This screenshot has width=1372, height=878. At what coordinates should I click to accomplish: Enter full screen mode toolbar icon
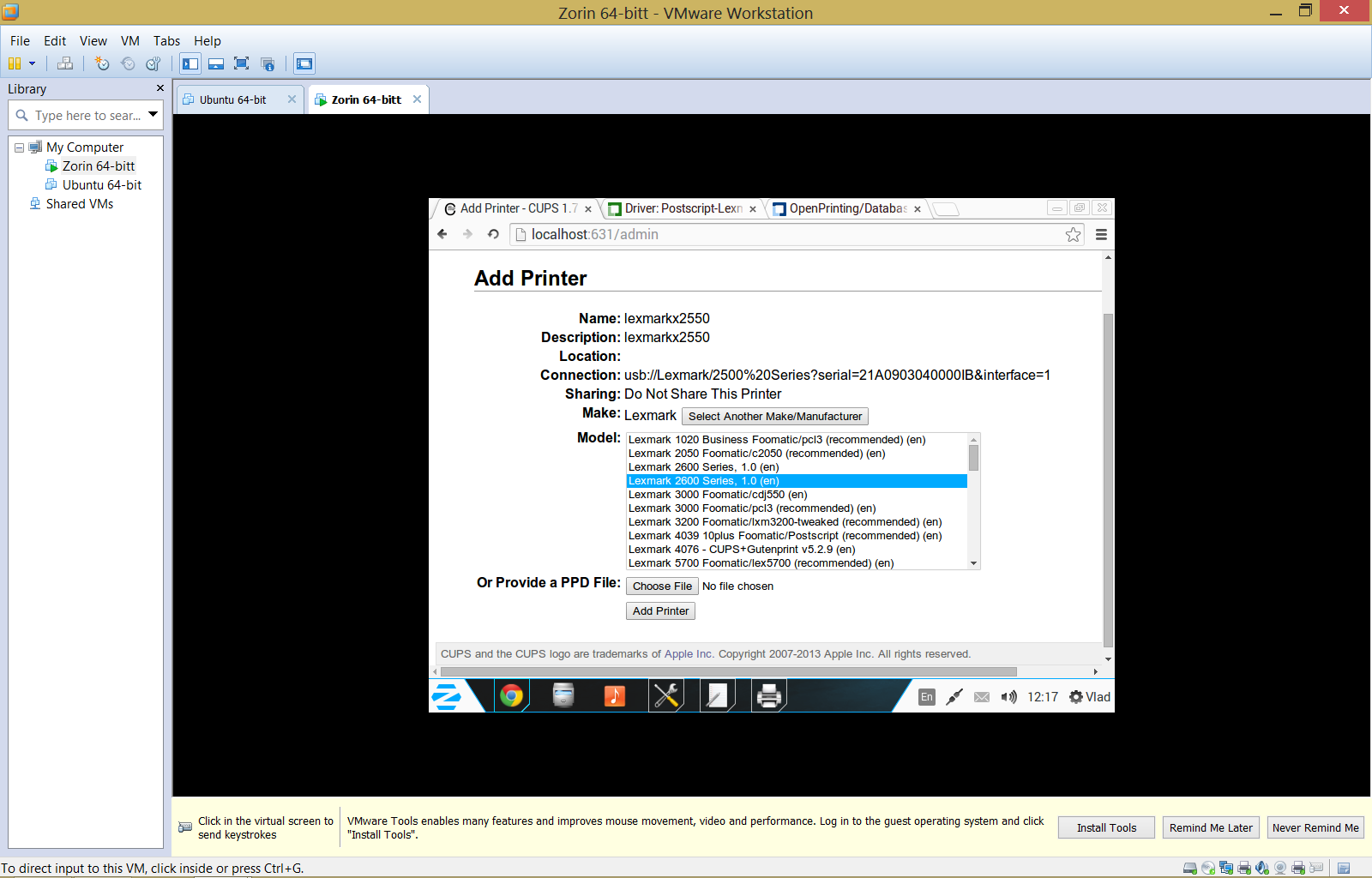tap(242, 63)
